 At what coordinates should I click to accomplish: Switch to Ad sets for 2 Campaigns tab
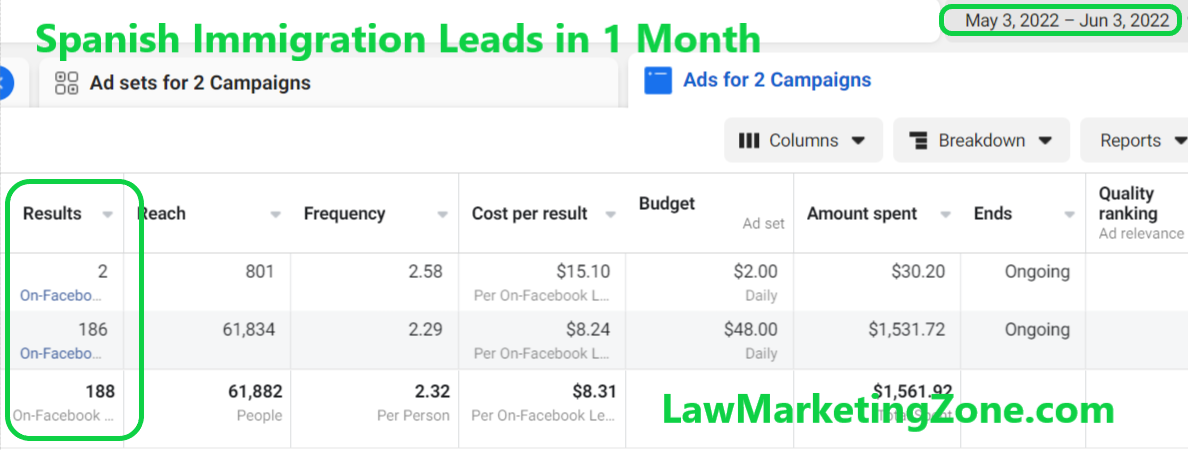tap(200, 83)
